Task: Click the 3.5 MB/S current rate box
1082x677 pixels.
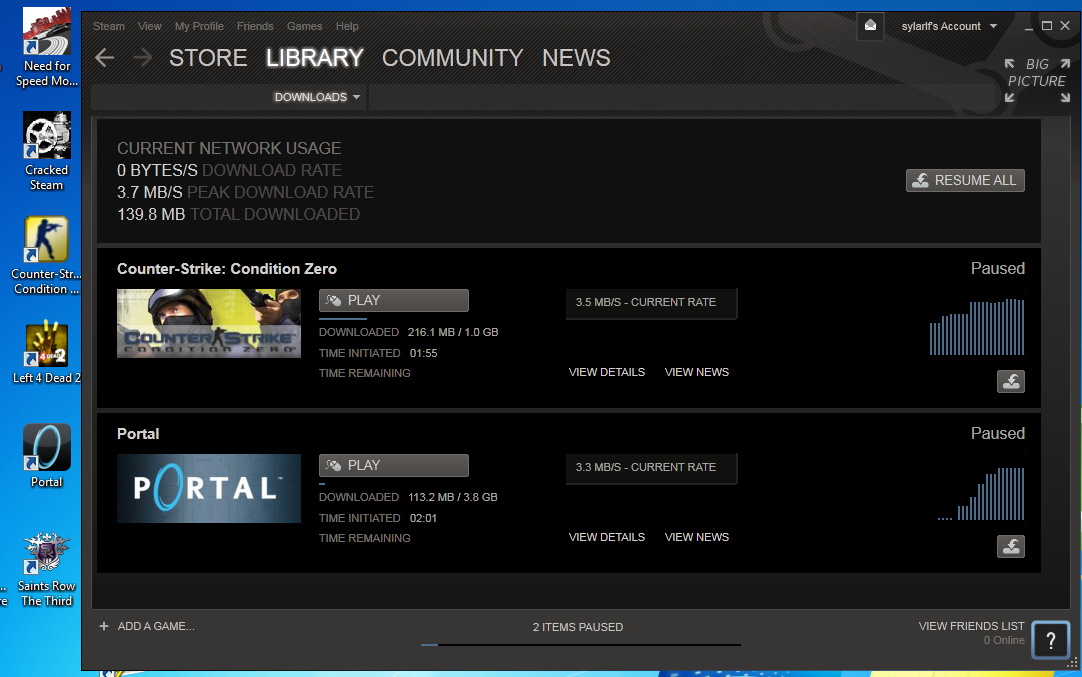Action: [x=651, y=303]
